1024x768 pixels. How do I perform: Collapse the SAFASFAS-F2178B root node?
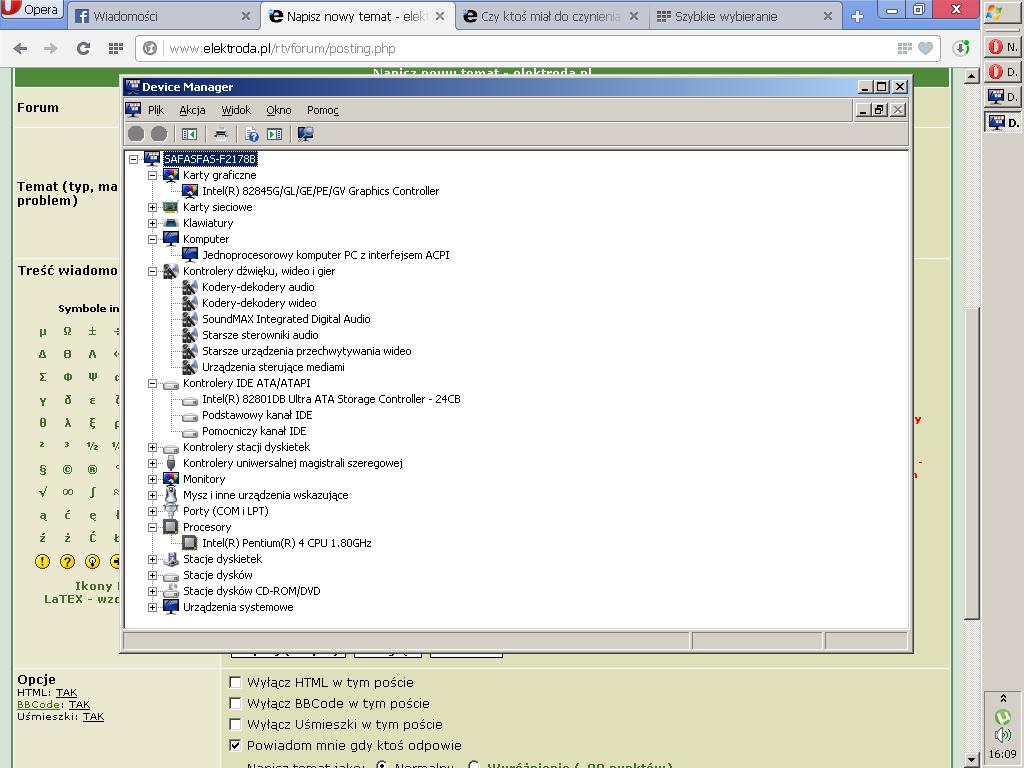(x=134, y=159)
